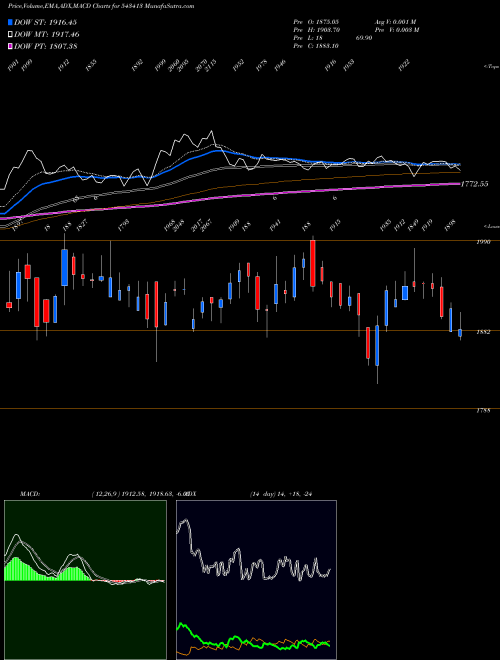Click the blue DOW ST legend swatch

point(11,22)
